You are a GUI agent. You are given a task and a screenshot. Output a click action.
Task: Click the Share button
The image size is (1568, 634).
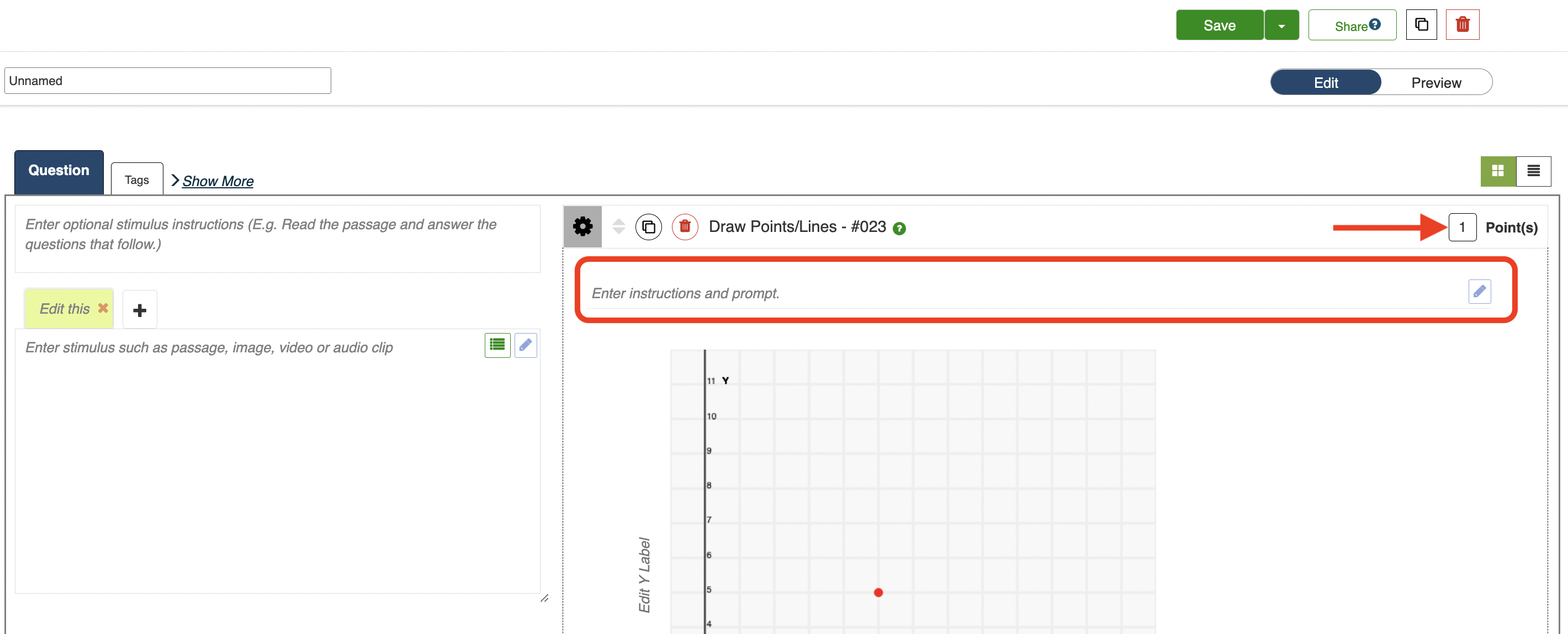tap(1352, 25)
